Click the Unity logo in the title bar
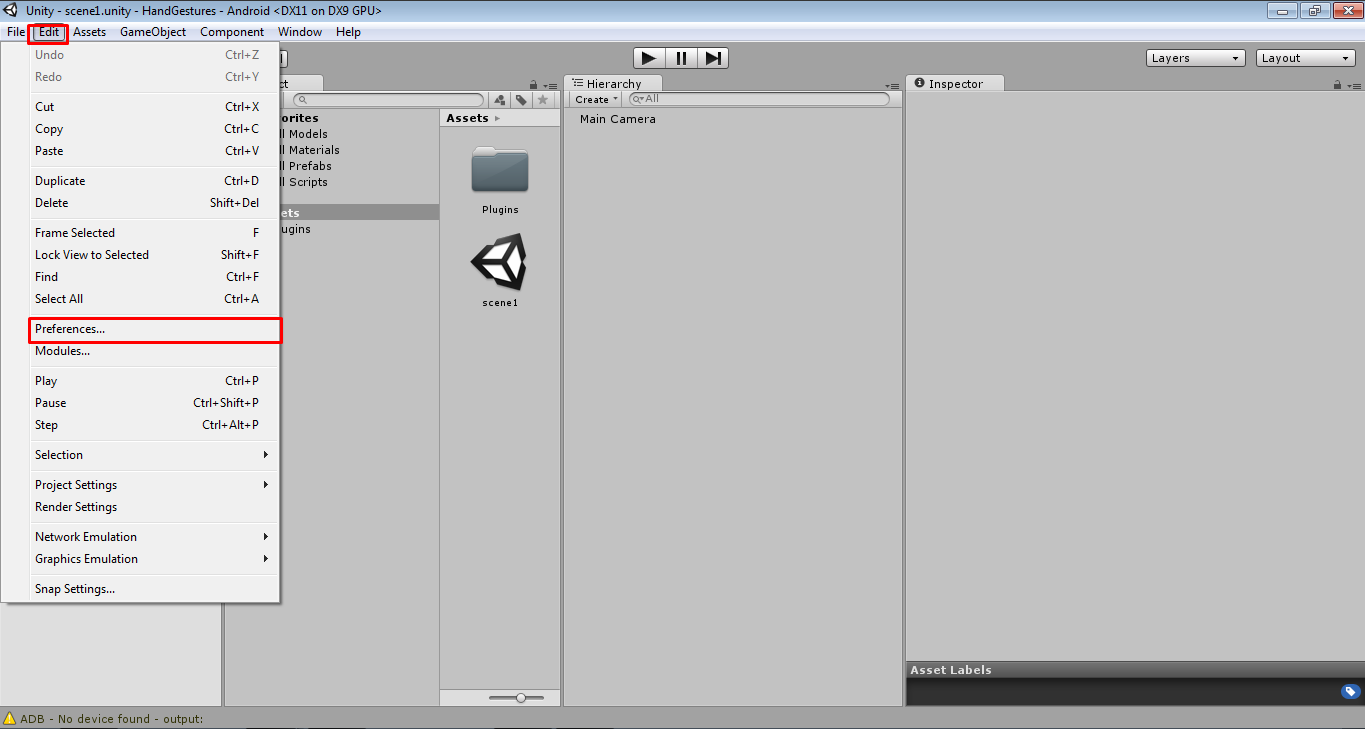 pos(11,11)
